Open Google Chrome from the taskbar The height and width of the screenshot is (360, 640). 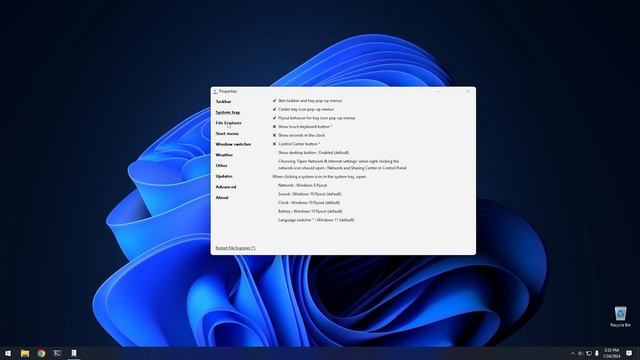tap(41, 353)
